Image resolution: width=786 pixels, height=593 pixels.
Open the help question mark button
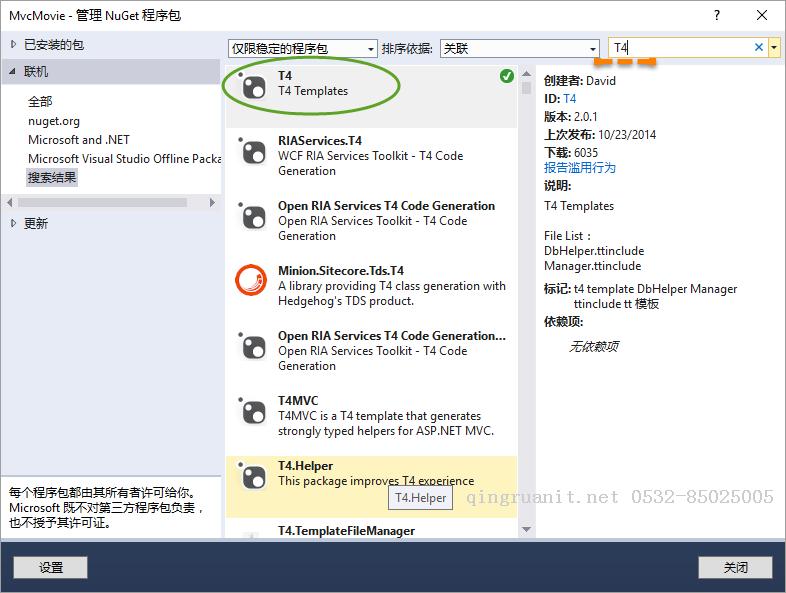coord(717,15)
